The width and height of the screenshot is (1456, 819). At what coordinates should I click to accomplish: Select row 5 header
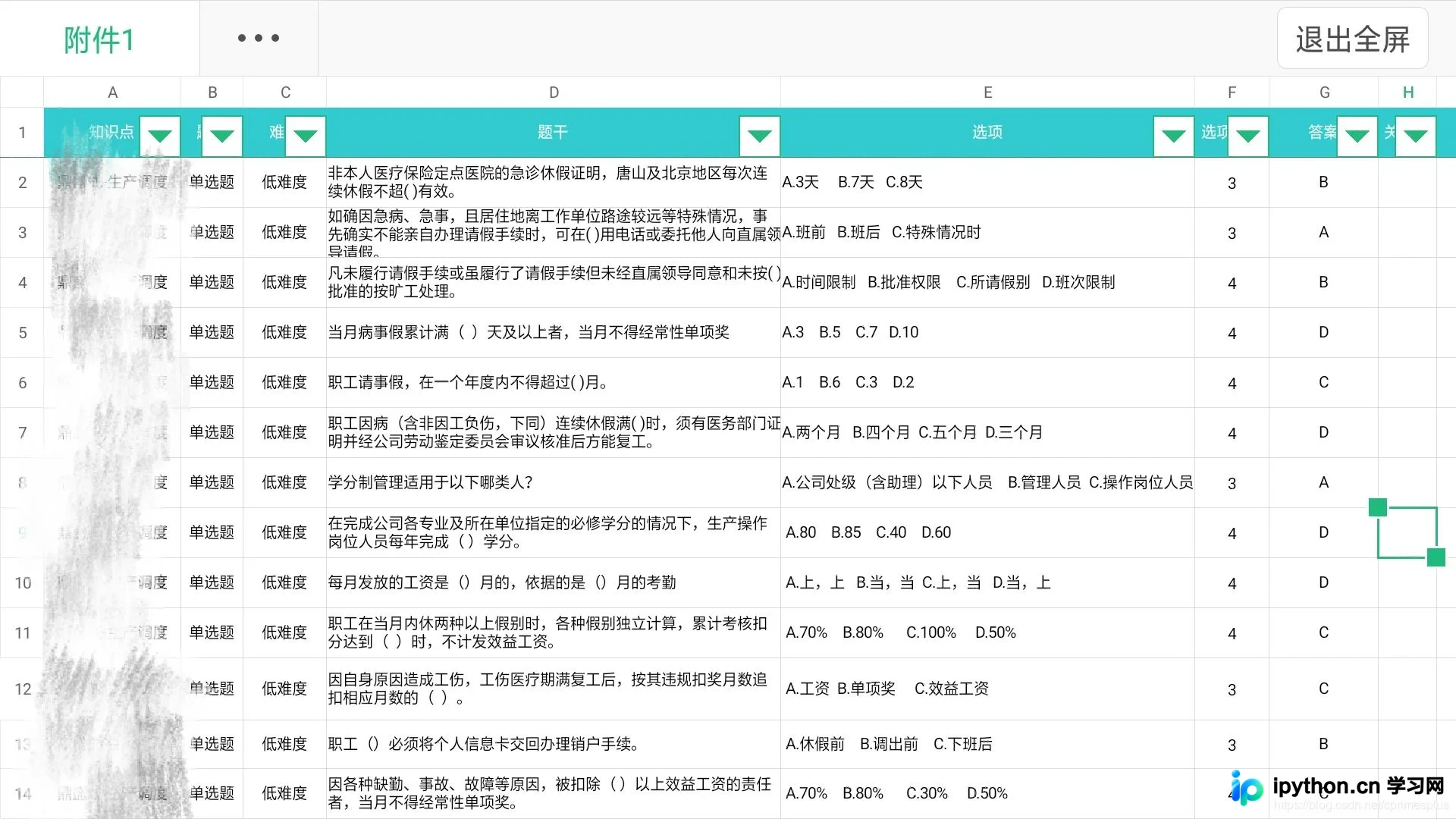pyautogui.click(x=22, y=332)
